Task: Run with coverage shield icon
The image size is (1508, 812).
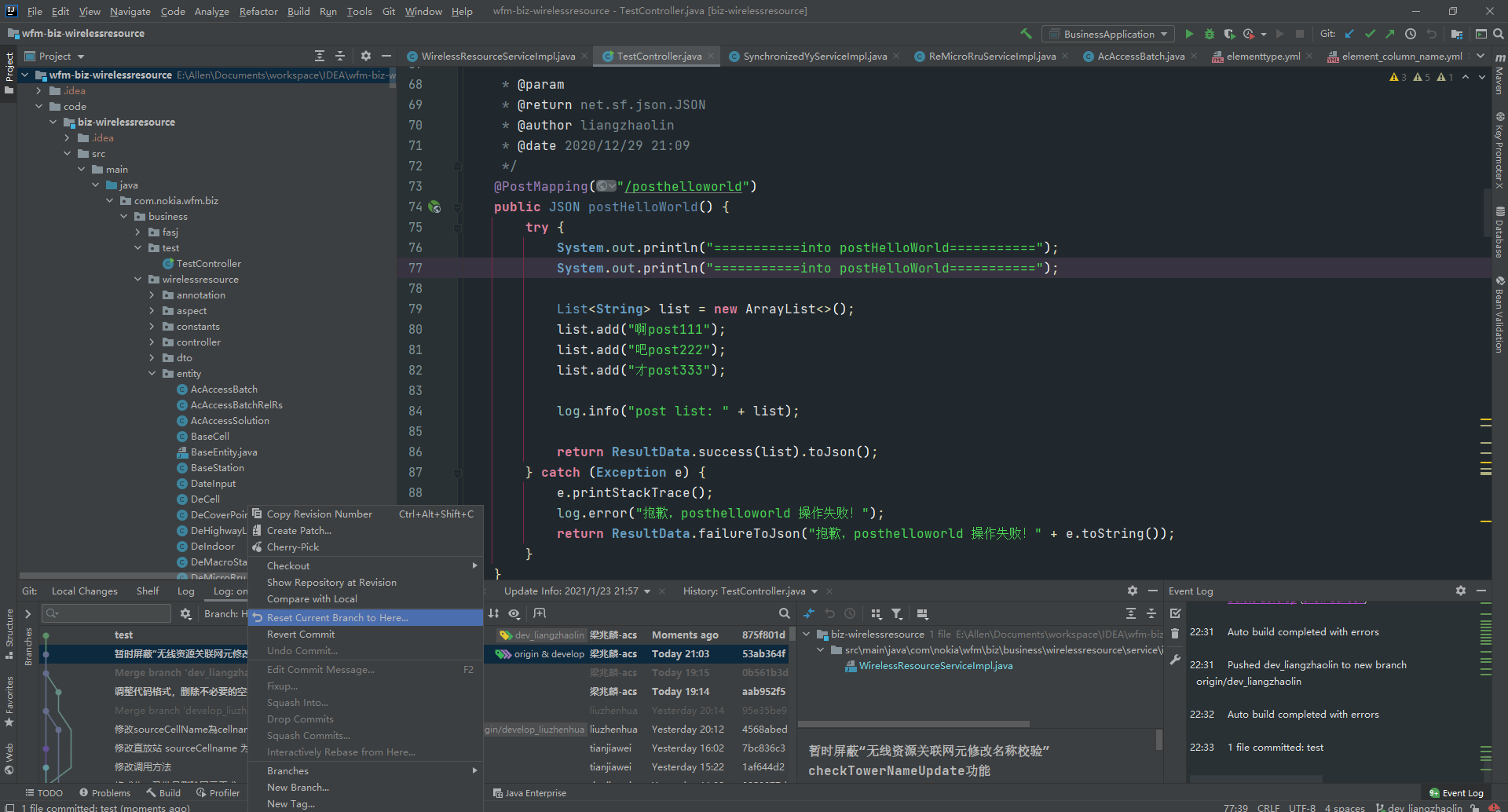Action: coord(1229,34)
